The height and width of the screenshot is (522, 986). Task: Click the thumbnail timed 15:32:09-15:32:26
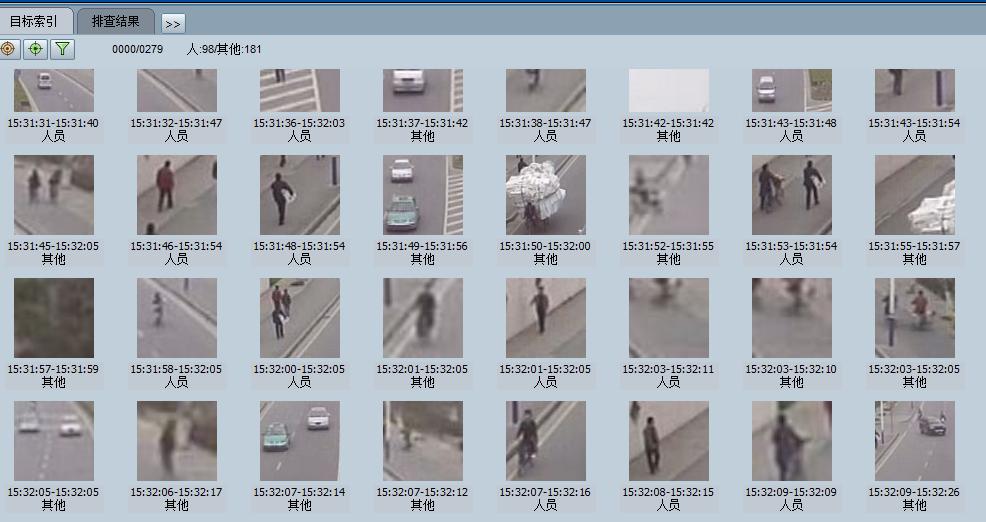[x=914, y=441]
